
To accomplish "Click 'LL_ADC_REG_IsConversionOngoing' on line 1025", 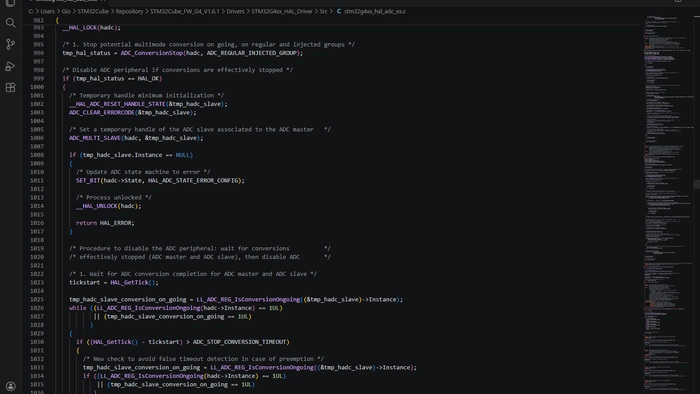I will coord(248,299).
